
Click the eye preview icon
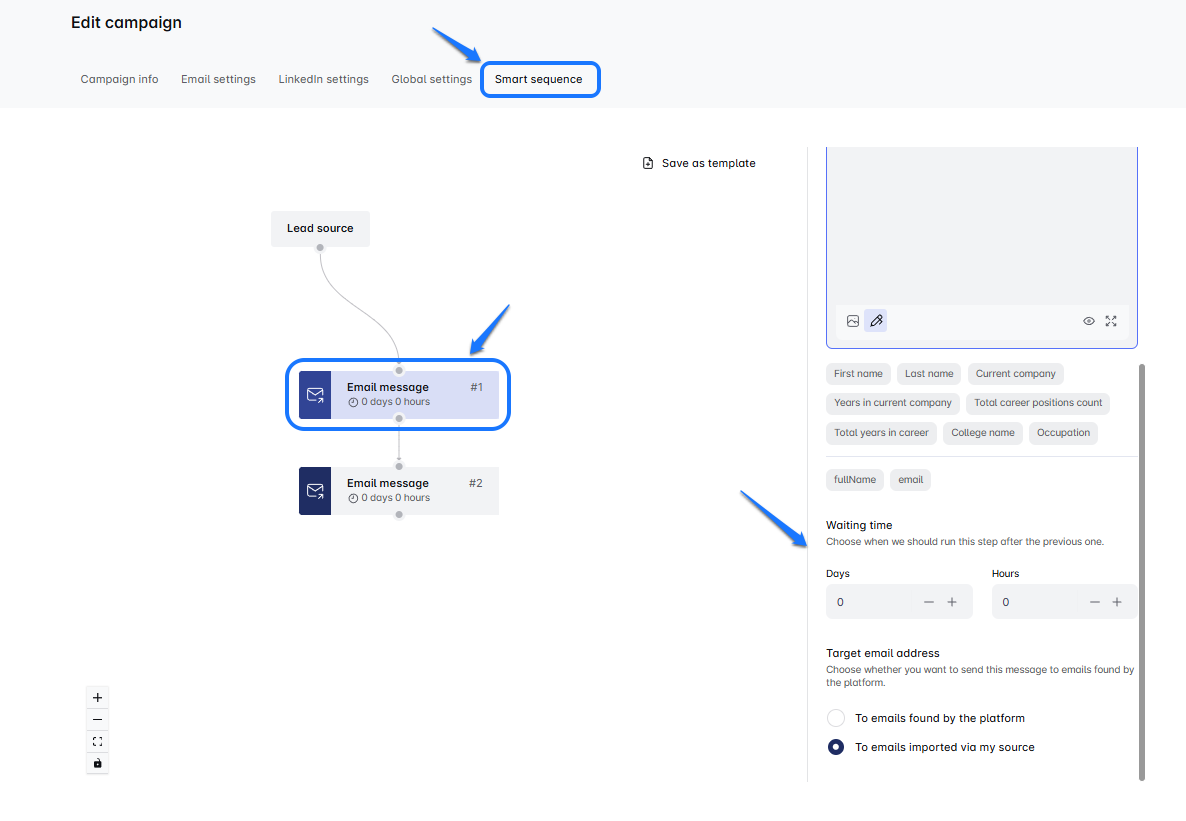coord(1089,321)
